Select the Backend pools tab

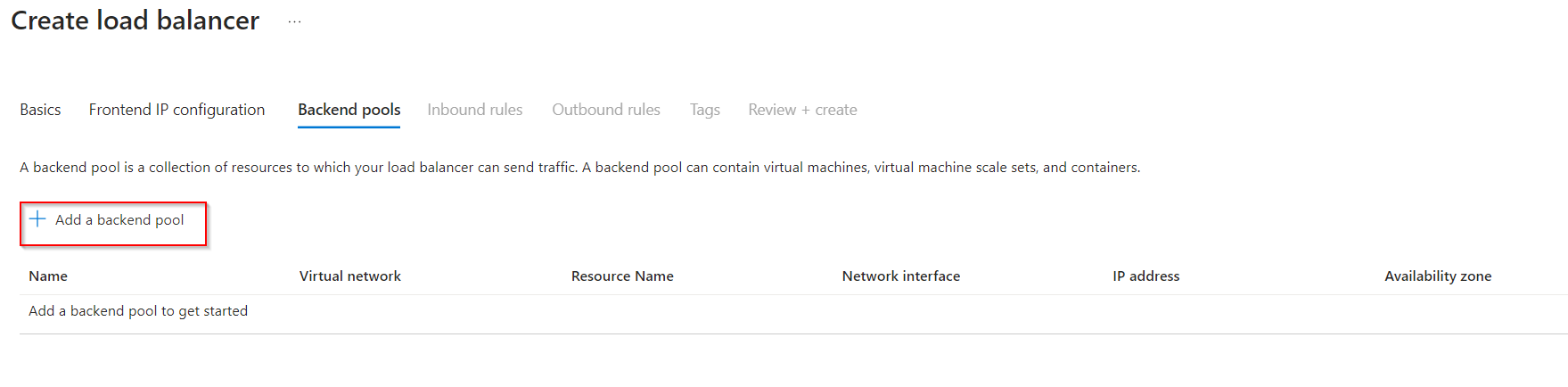[x=349, y=110]
